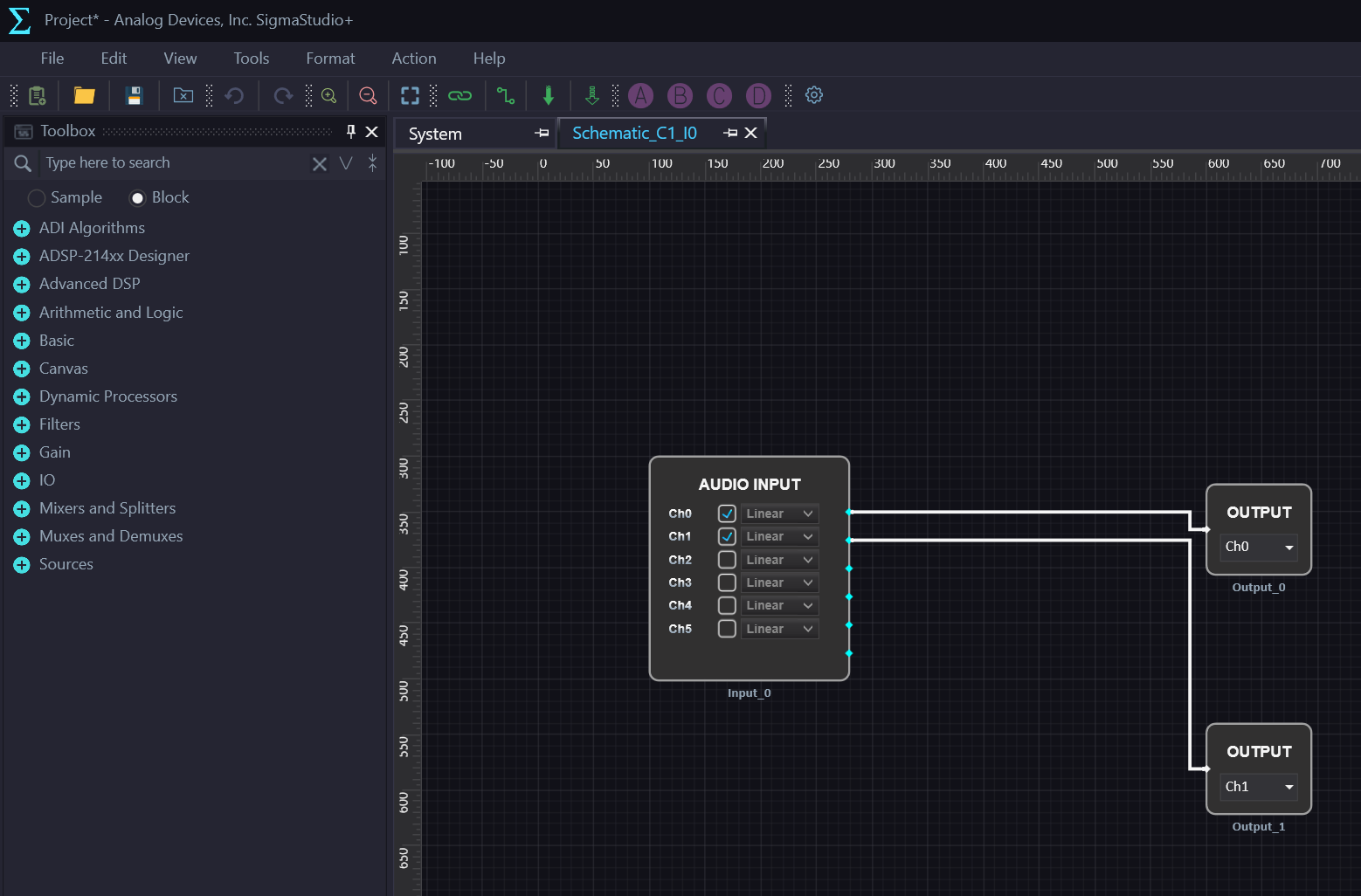Select the Sample radio button
1361x896 pixels.
(37, 198)
